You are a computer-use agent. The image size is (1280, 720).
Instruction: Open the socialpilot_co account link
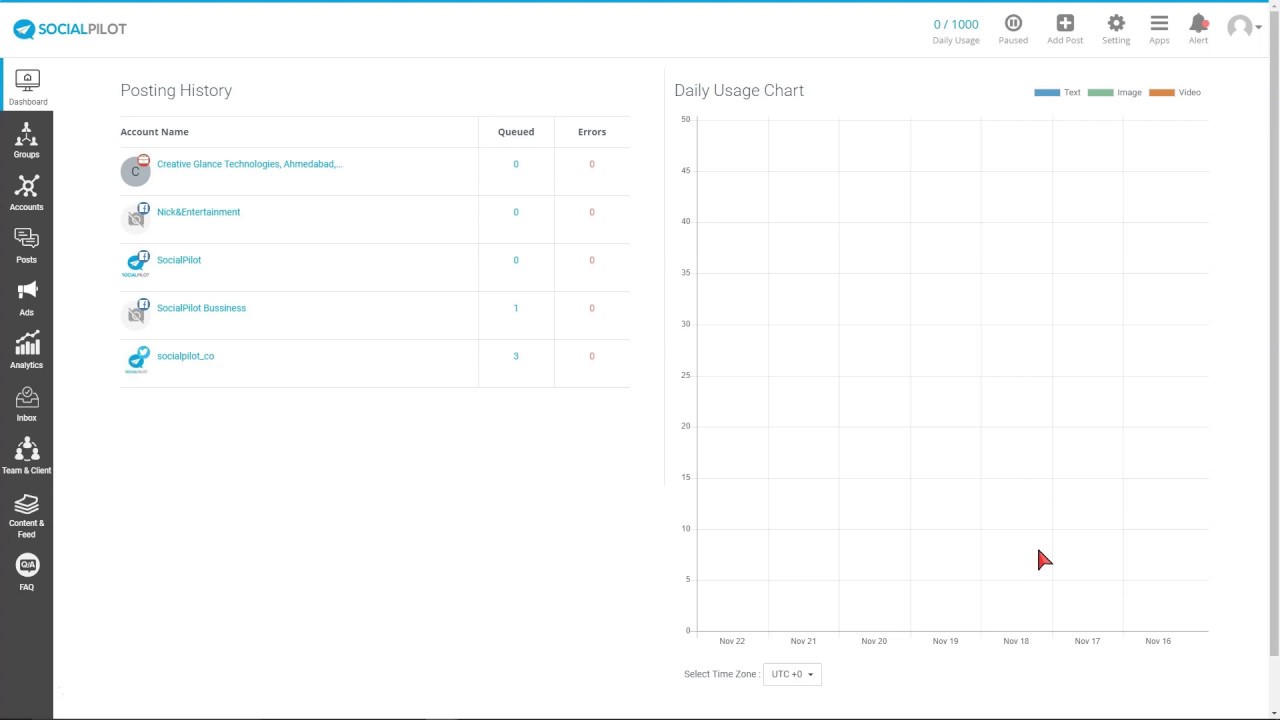(x=185, y=356)
